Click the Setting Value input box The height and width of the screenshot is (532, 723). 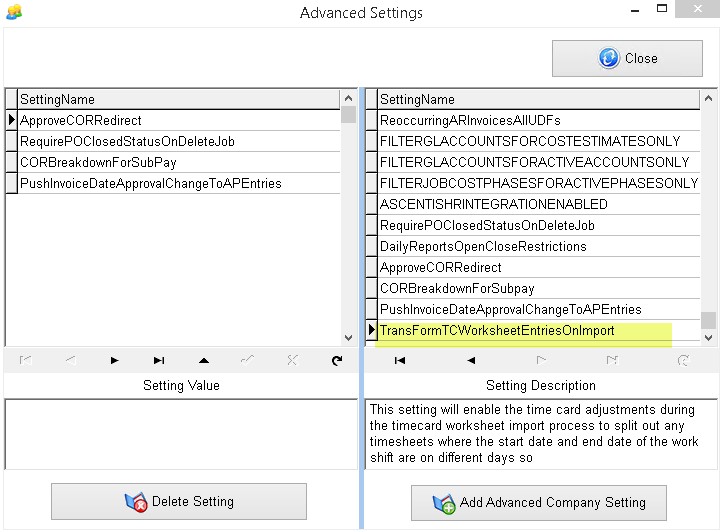click(181, 434)
